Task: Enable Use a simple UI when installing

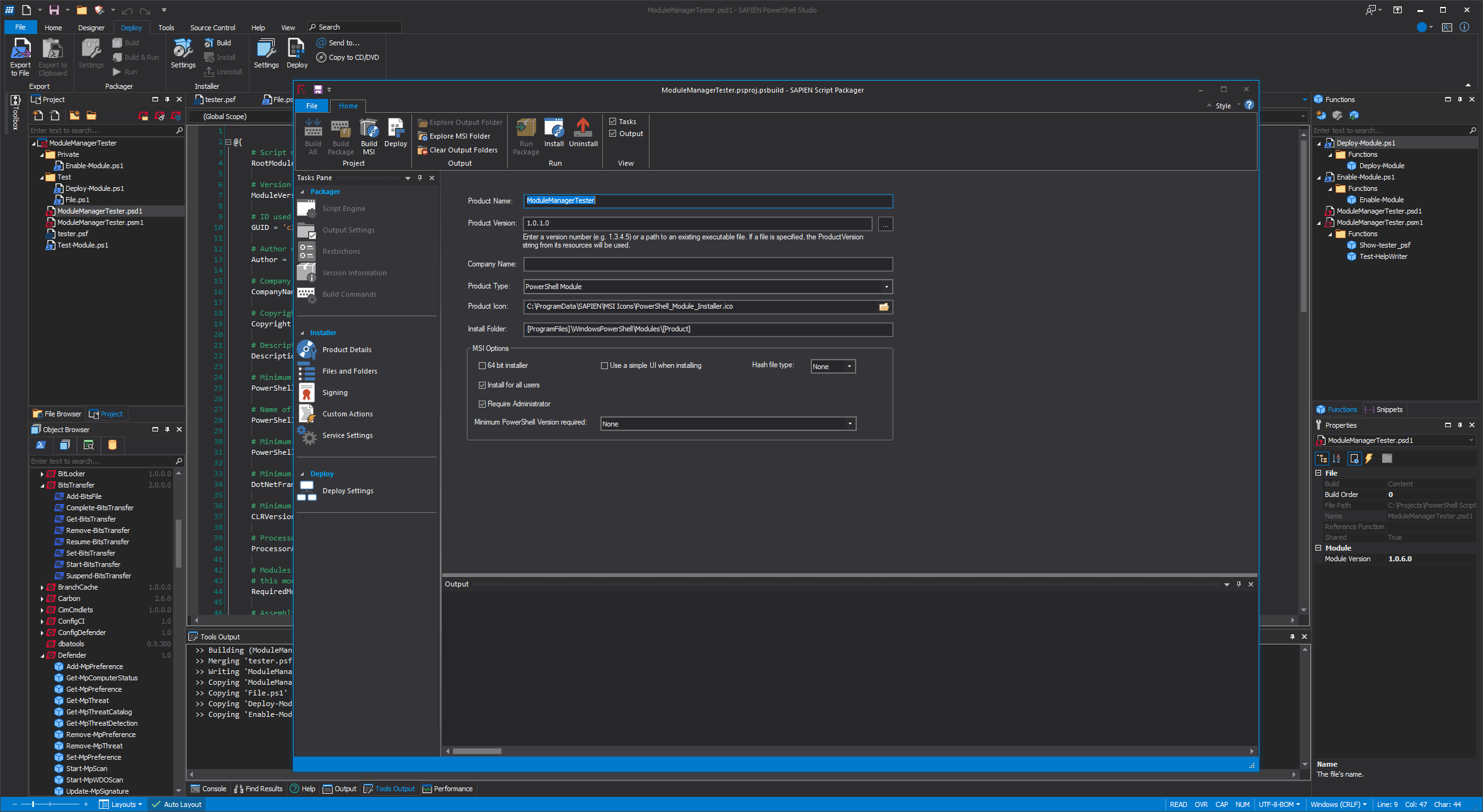Action: tap(604, 365)
